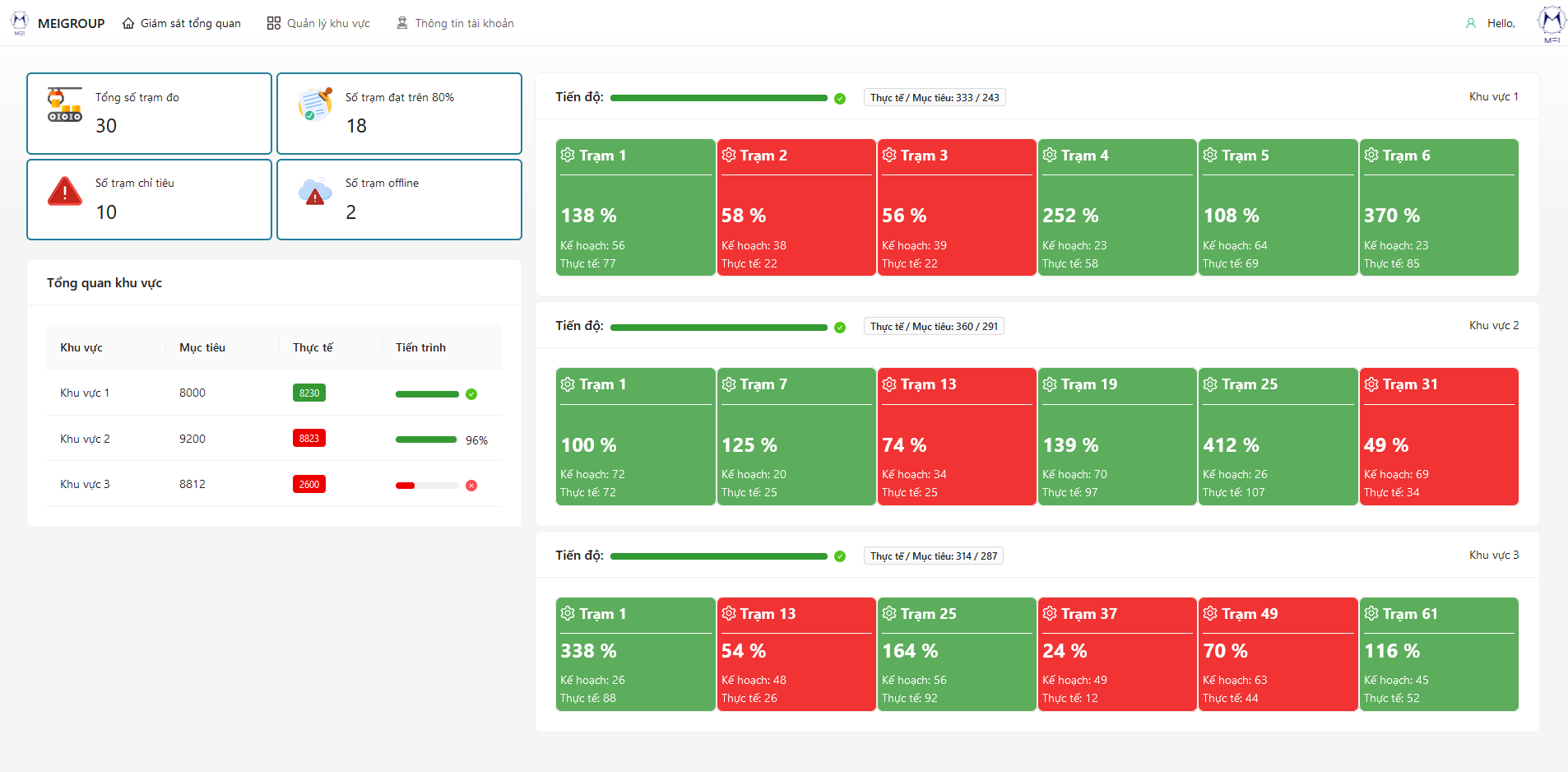The height and width of the screenshot is (772, 1568).
Task: Click the MEIGROUP brand name
Action: (72, 23)
